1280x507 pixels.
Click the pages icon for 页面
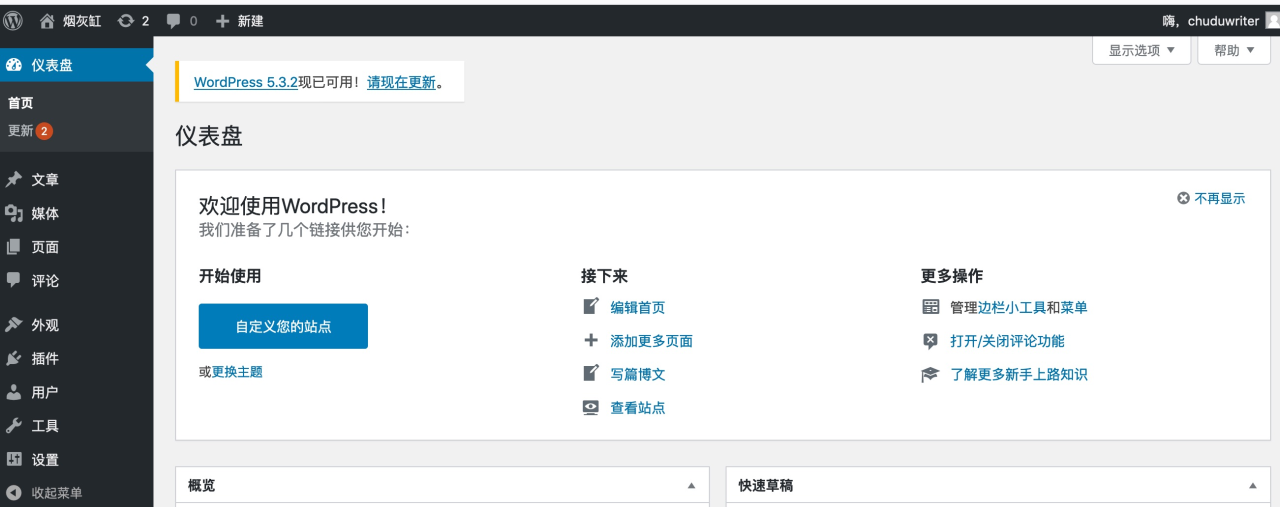pyautogui.click(x=14, y=247)
